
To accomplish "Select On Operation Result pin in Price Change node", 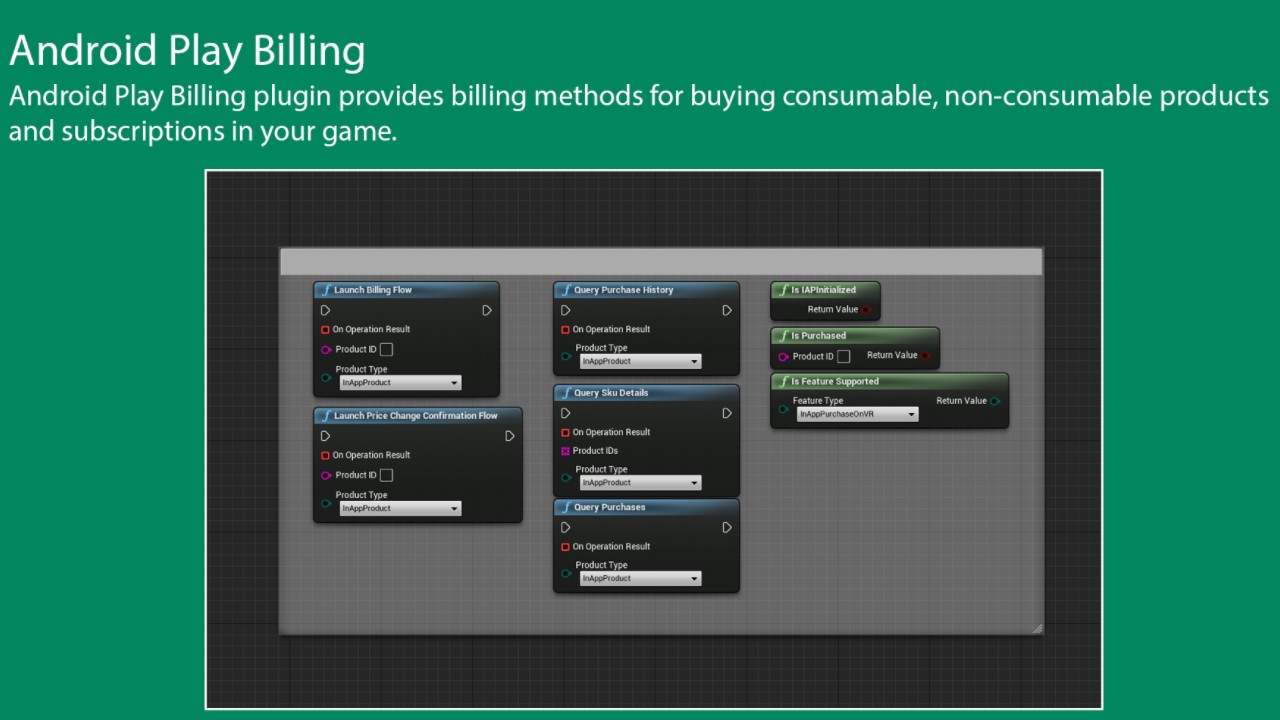I will pos(325,455).
